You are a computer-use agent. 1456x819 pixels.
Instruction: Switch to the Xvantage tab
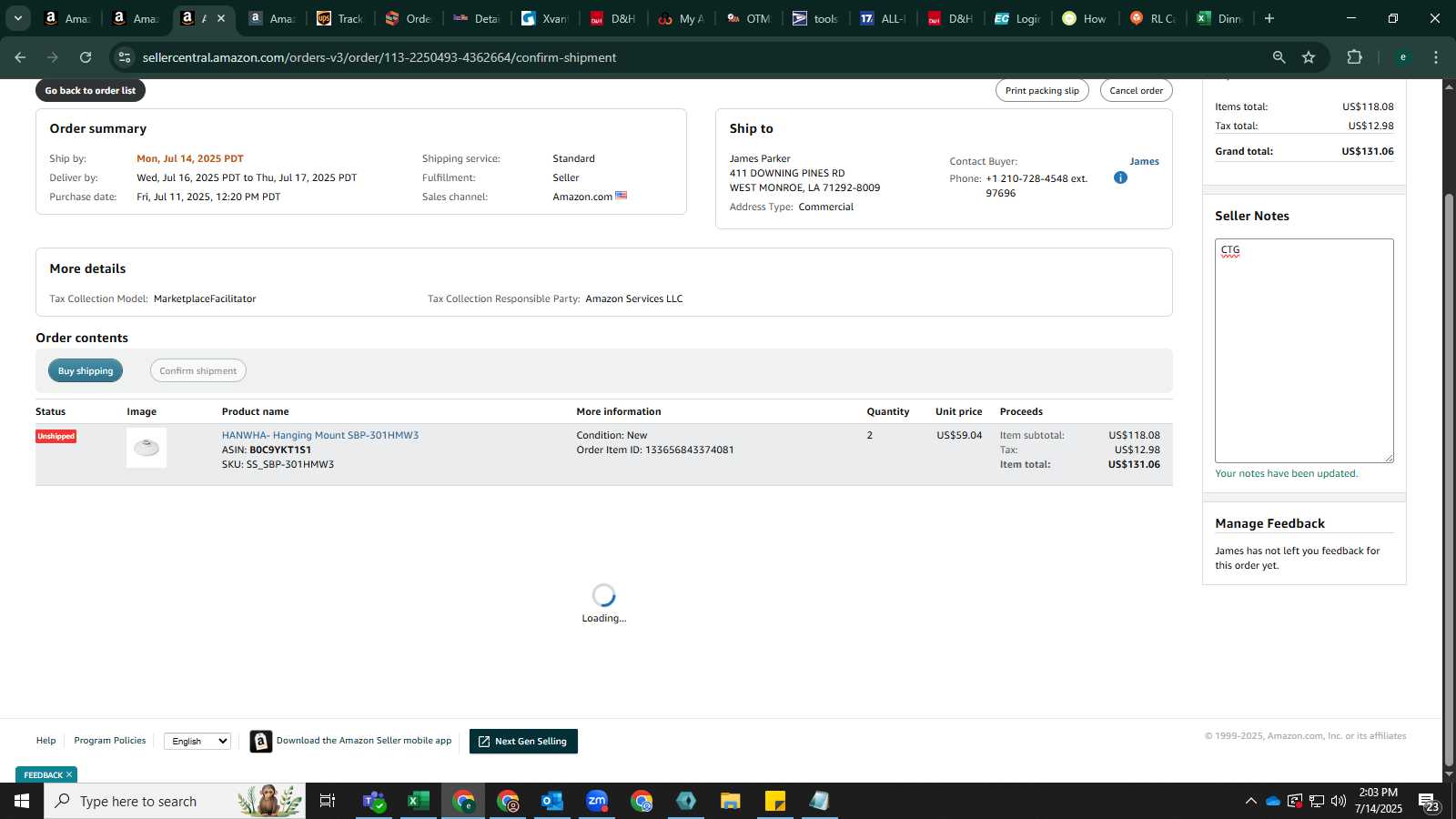pyautogui.click(x=543, y=18)
